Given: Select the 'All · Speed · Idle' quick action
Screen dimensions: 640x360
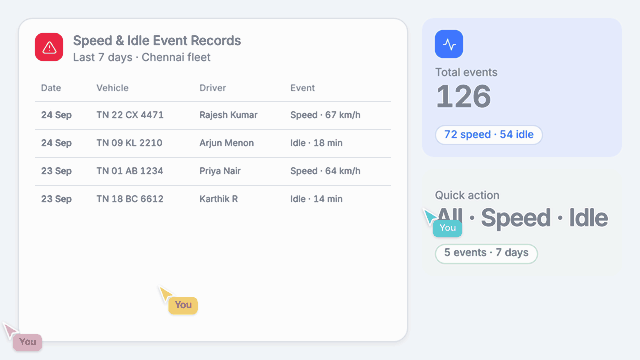Looking at the screenshot, I should pyautogui.click(x=522, y=218).
